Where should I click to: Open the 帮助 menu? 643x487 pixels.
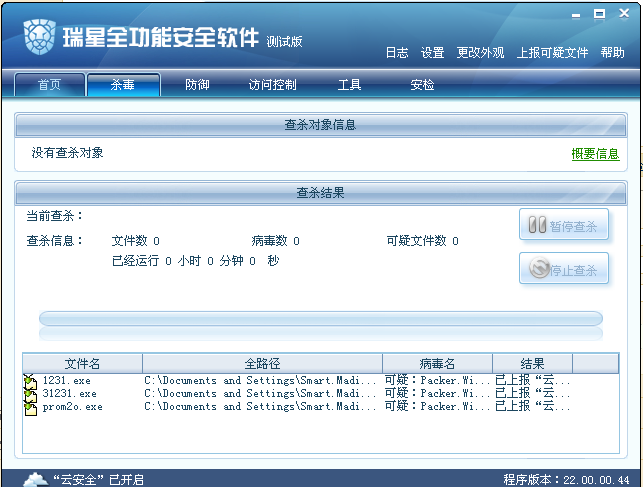click(613, 52)
